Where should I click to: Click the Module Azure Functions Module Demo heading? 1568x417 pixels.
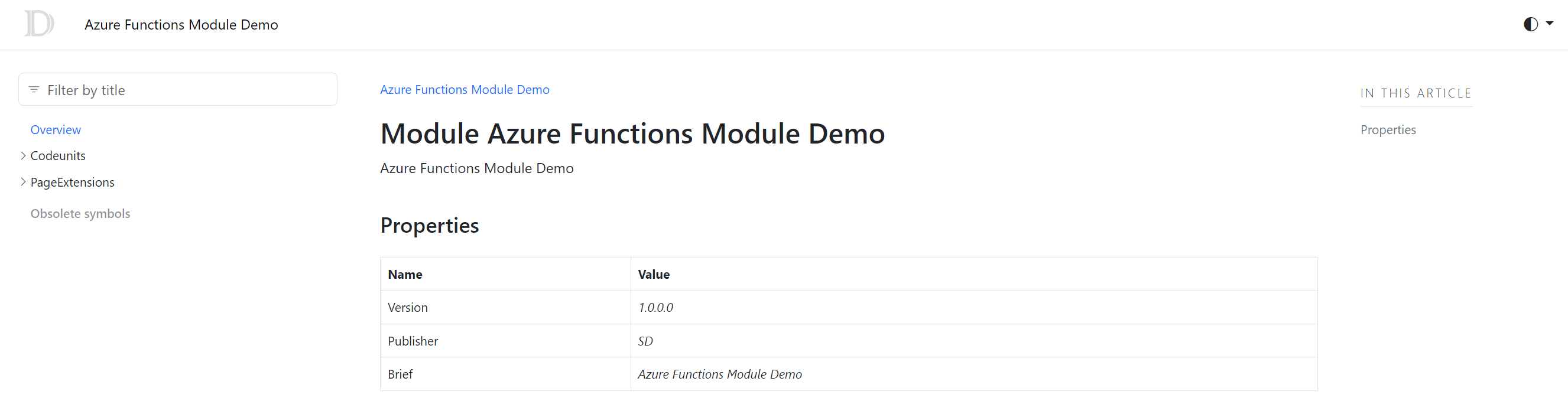632,133
